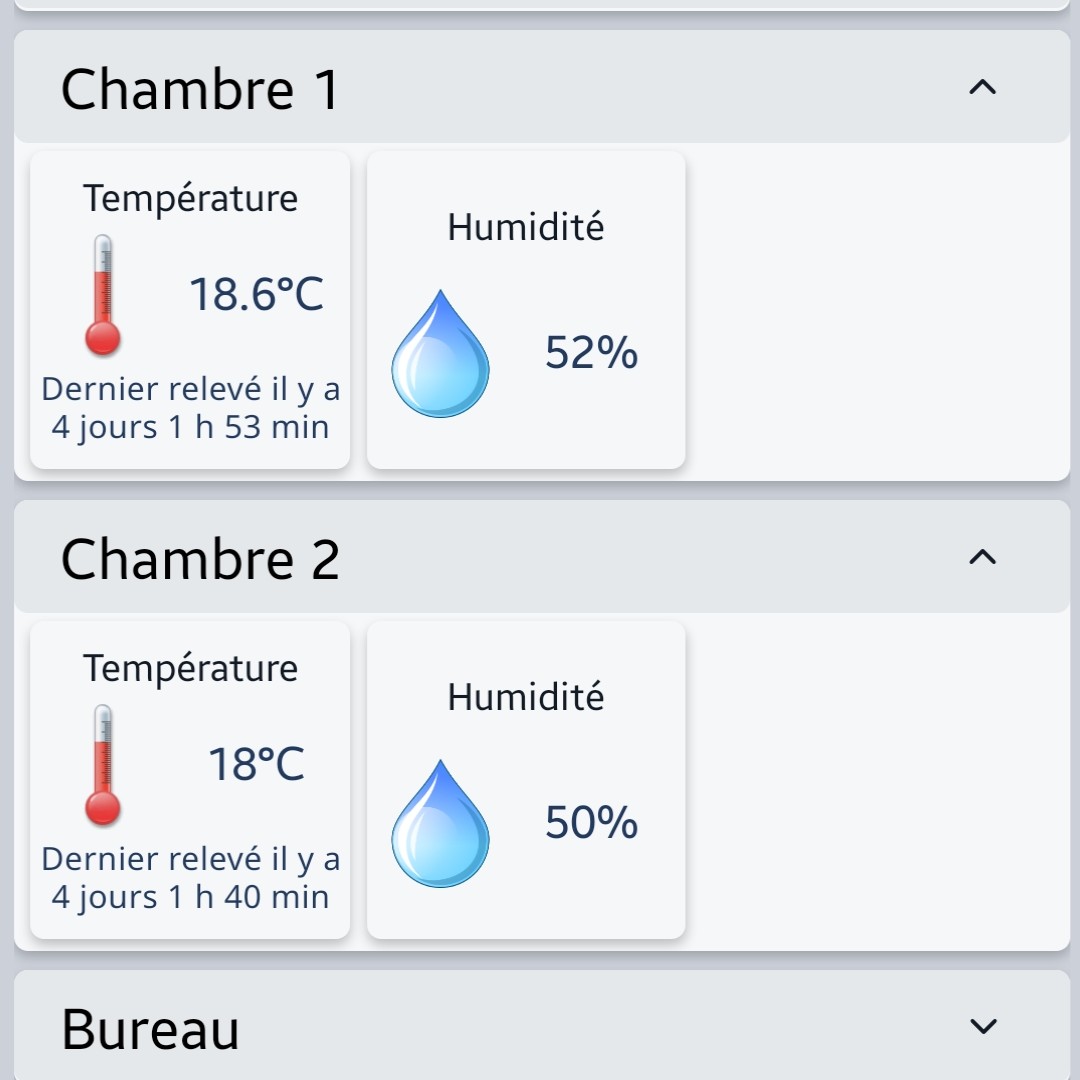The image size is (1080, 1080).
Task: Collapse the Chambre 2 section chevron
Action: 983,557
